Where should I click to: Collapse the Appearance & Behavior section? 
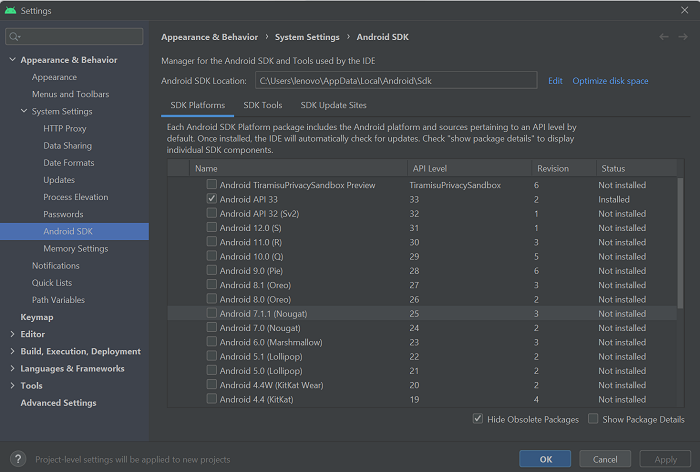pos(12,60)
